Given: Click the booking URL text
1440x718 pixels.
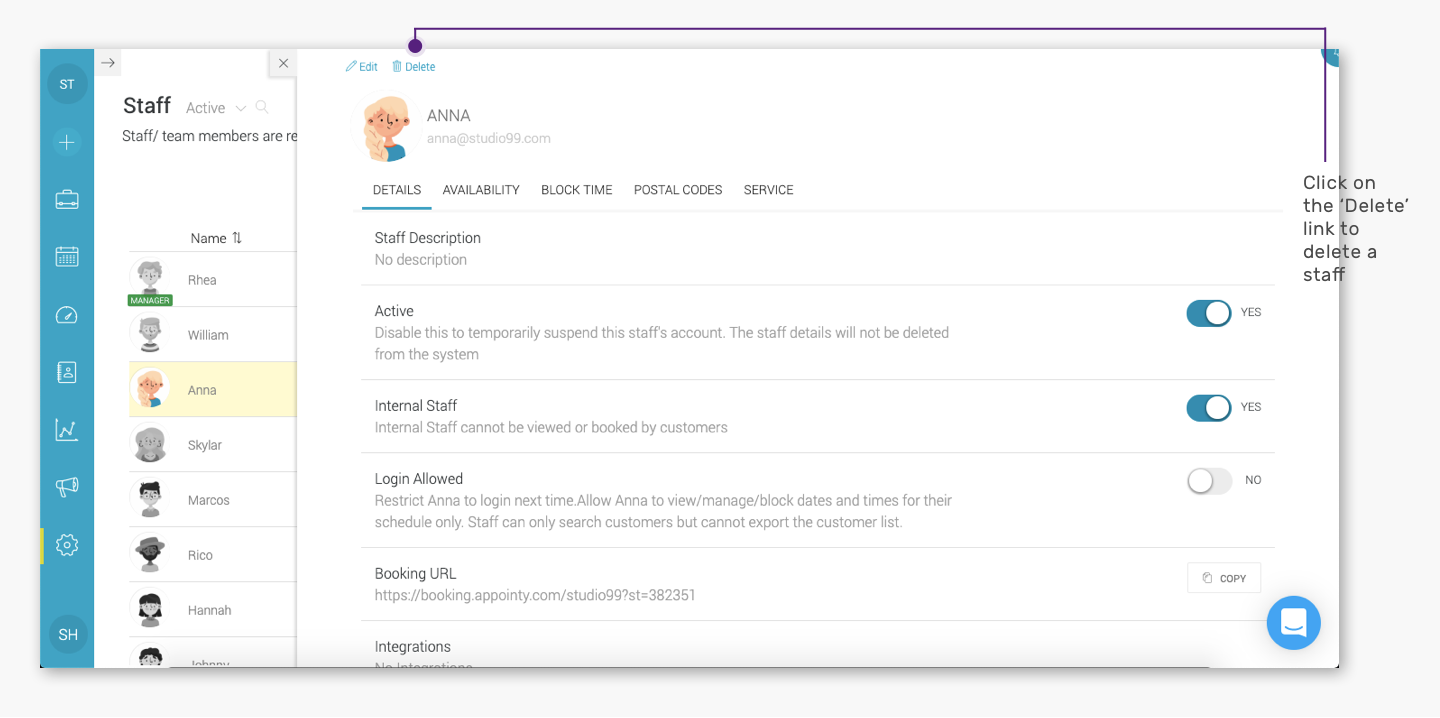Looking at the screenshot, I should tap(535, 595).
